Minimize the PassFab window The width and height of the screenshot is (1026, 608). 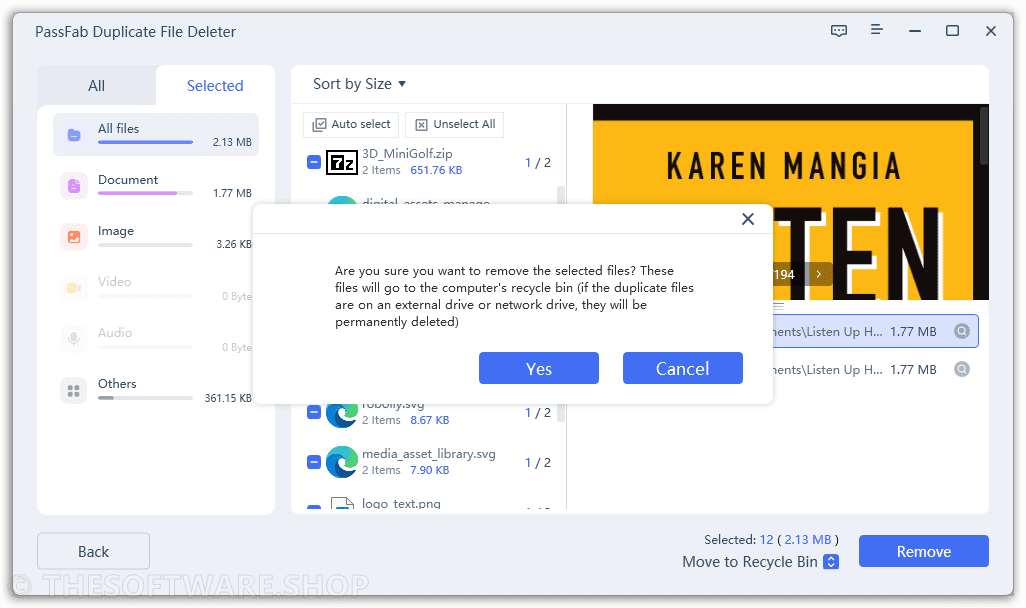(x=915, y=31)
